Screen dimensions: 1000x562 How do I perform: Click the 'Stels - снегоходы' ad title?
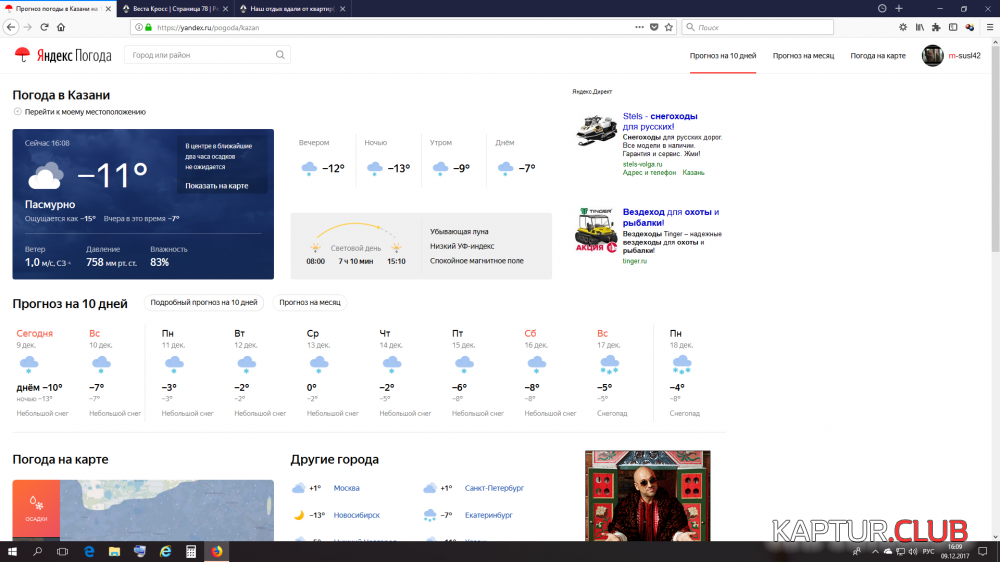pos(660,121)
